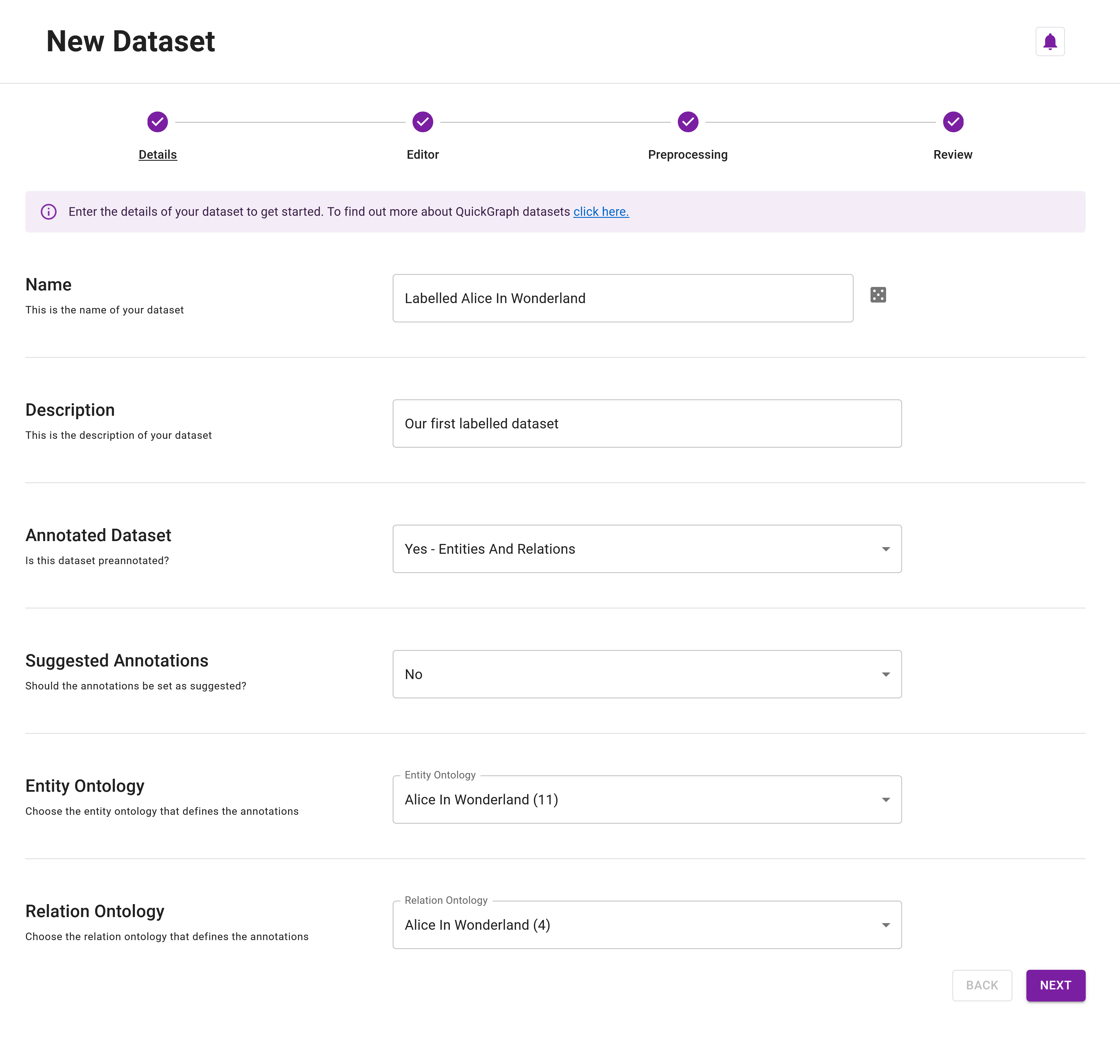Switch to the Preprocessing step
1120x1064 pixels.
(687, 154)
